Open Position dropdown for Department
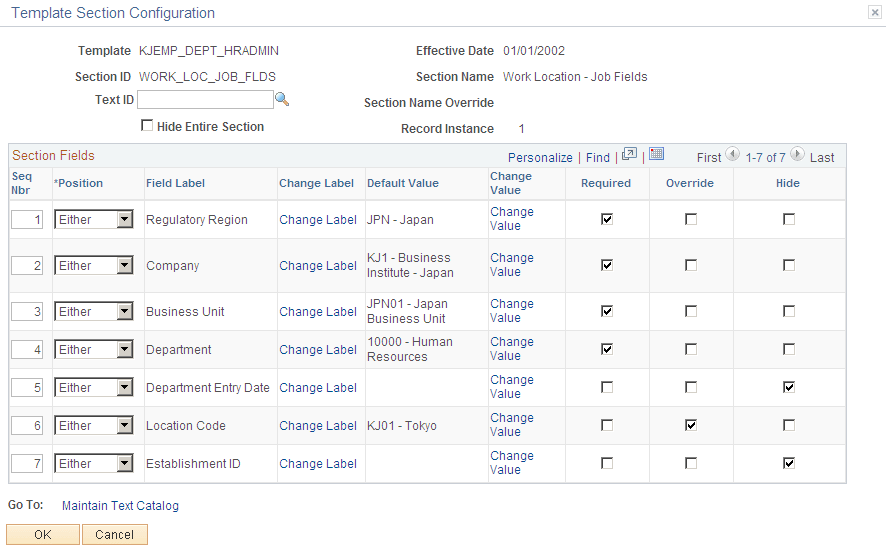886x551 pixels. point(94,349)
